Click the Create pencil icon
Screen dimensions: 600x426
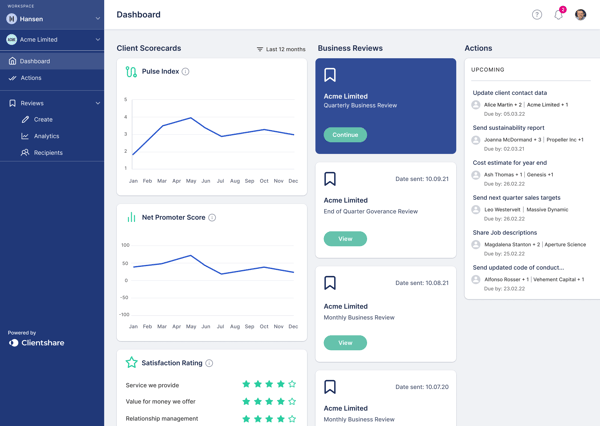pos(25,119)
